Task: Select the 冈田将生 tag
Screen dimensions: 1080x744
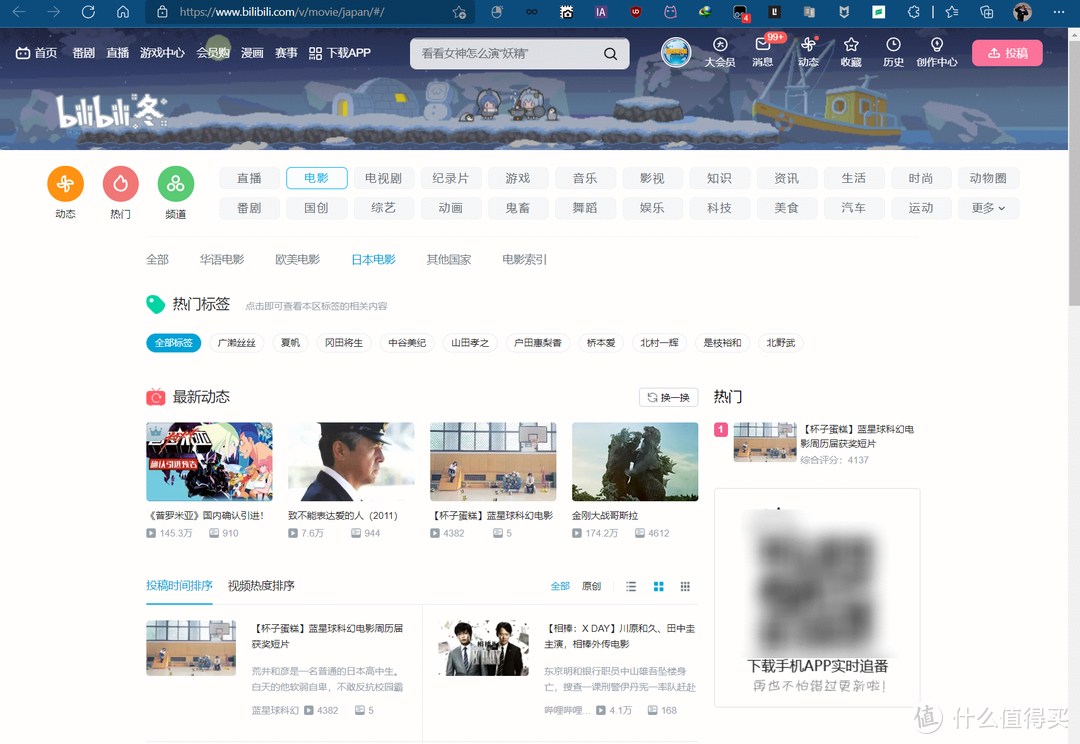Action: 344,342
